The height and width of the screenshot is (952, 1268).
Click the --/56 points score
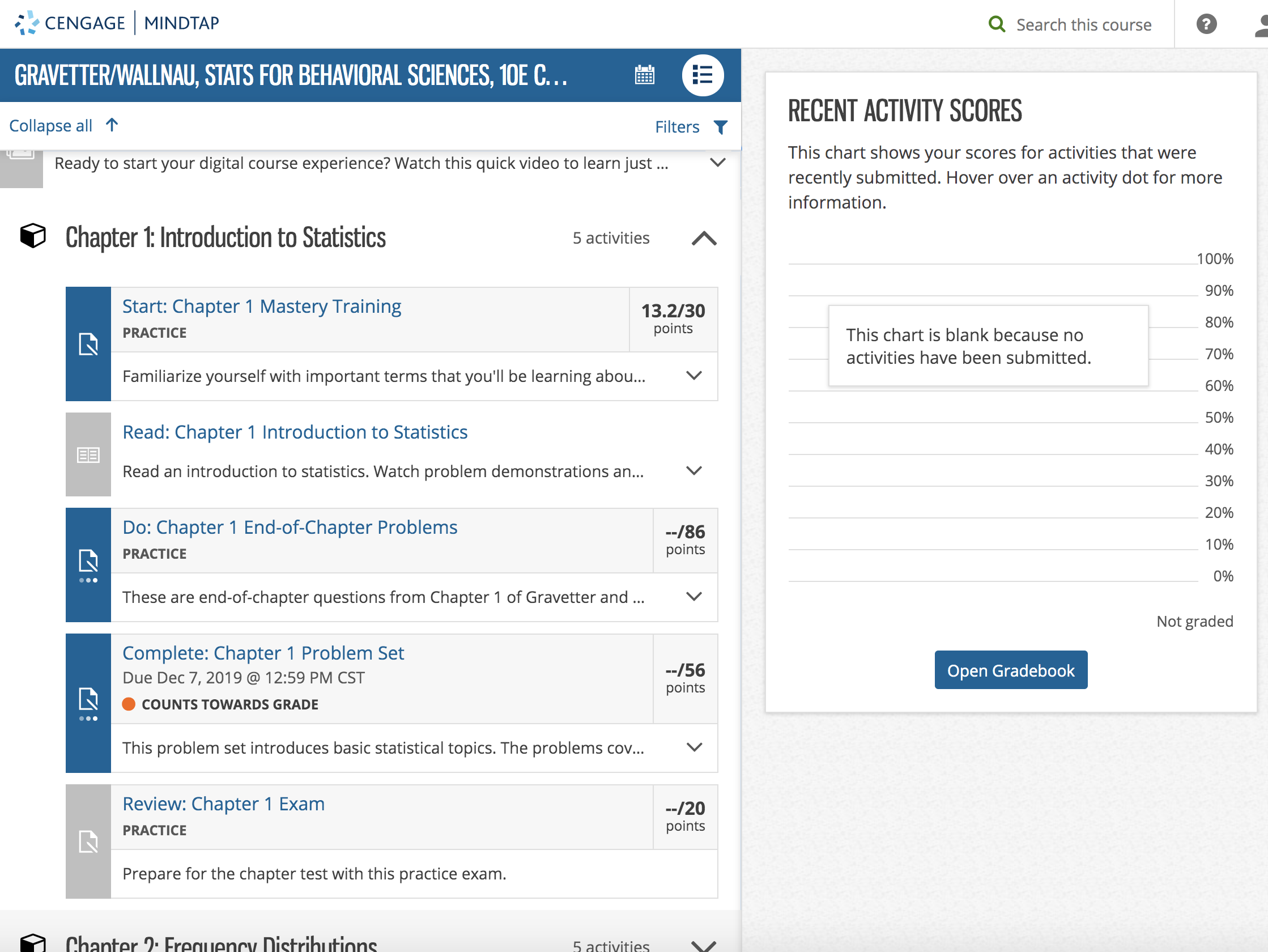click(685, 678)
